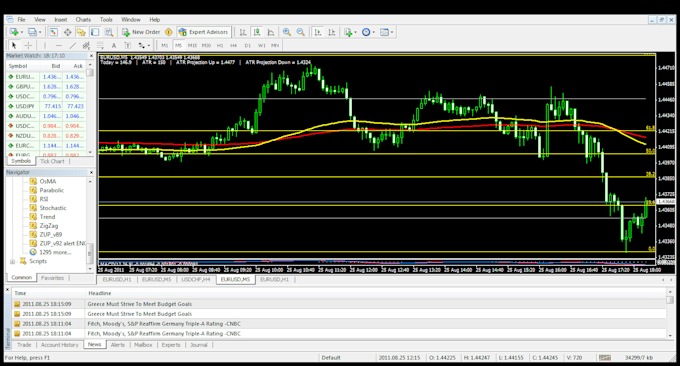Select the ZigZag indicator
The height and width of the screenshot is (366, 680).
point(49,226)
